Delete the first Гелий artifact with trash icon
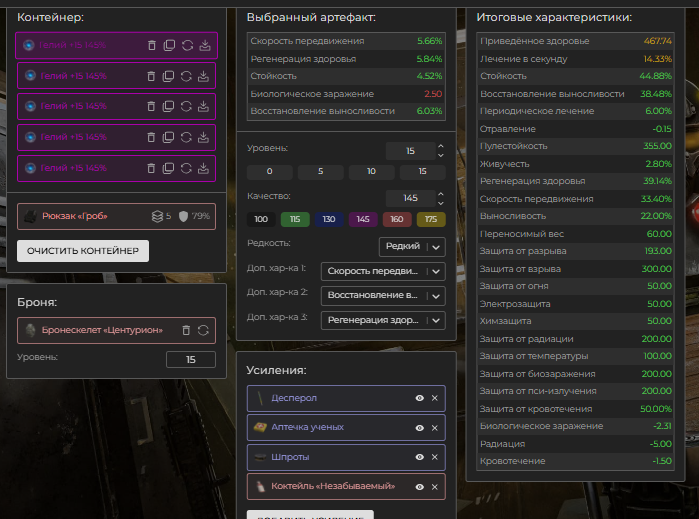This screenshot has width=699, height=519. coord(152,45)
